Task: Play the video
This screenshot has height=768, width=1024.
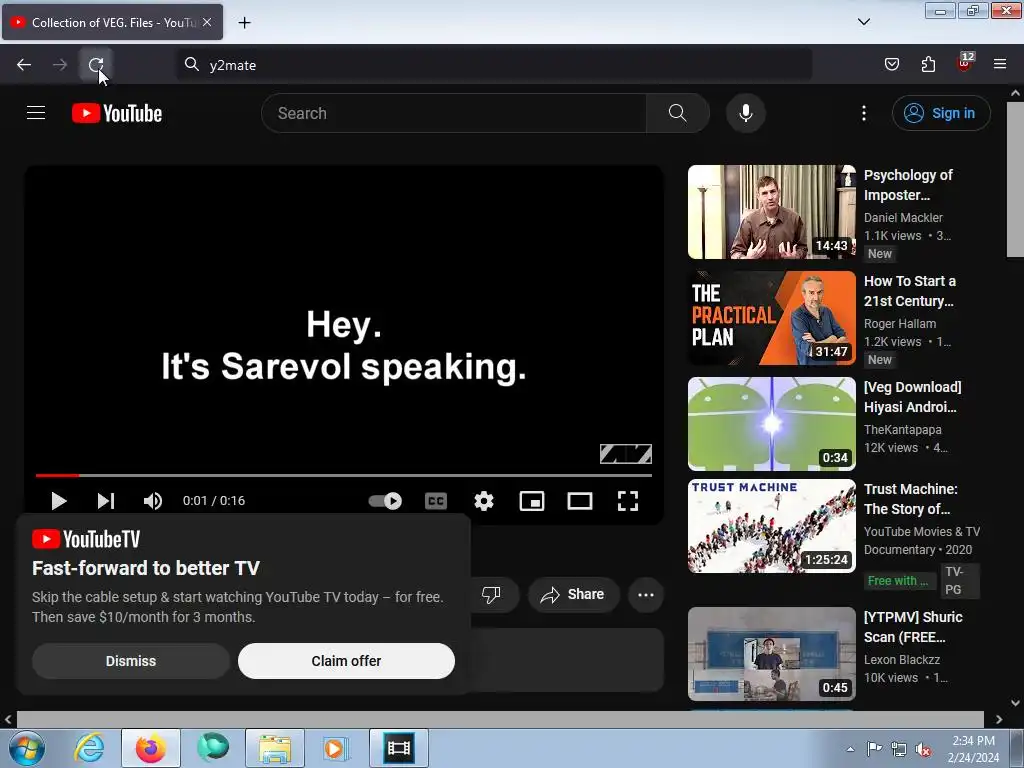Action: (58, 501)
